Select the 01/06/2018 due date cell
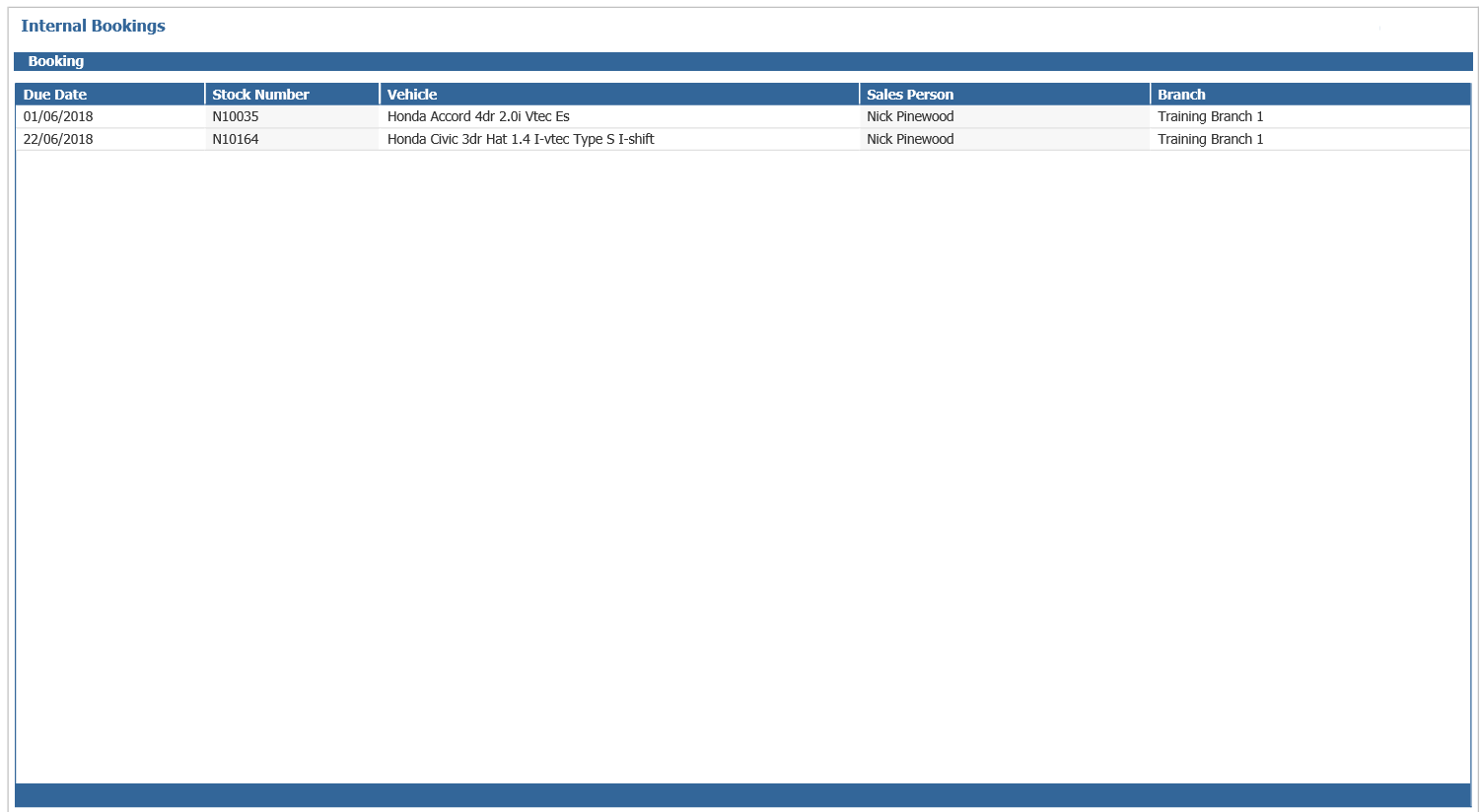This screenshot has height=812, width=1480. [x=58, y=116]
